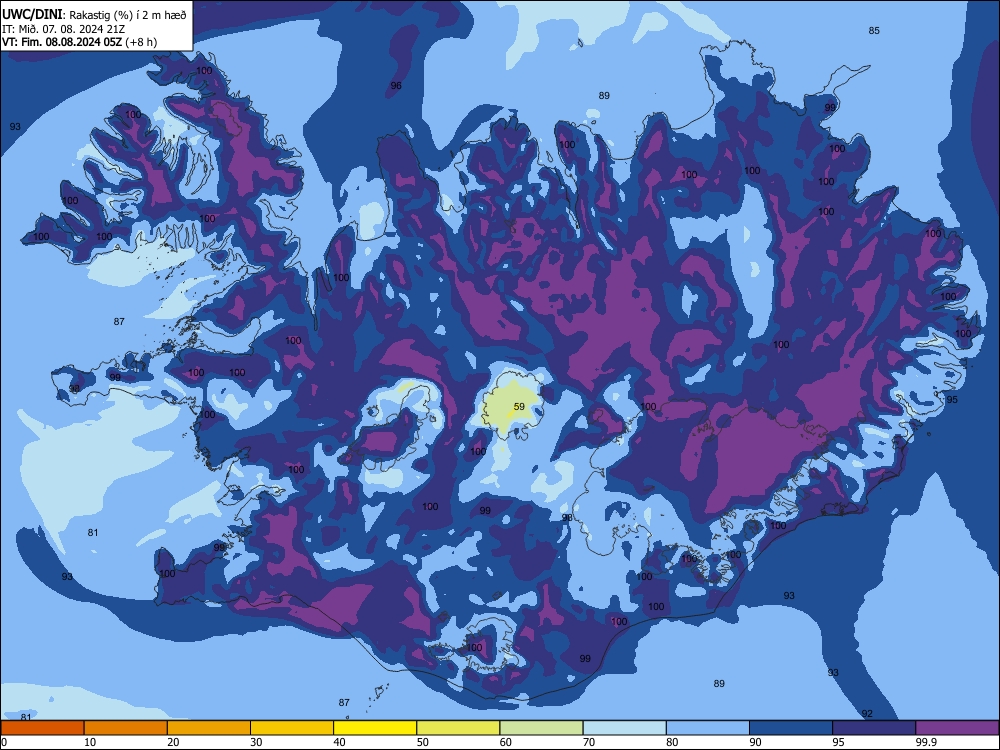Click the dark orange 0–10 legend swatch
This screenshot has width=1000, height=750.
click(42, 728)
